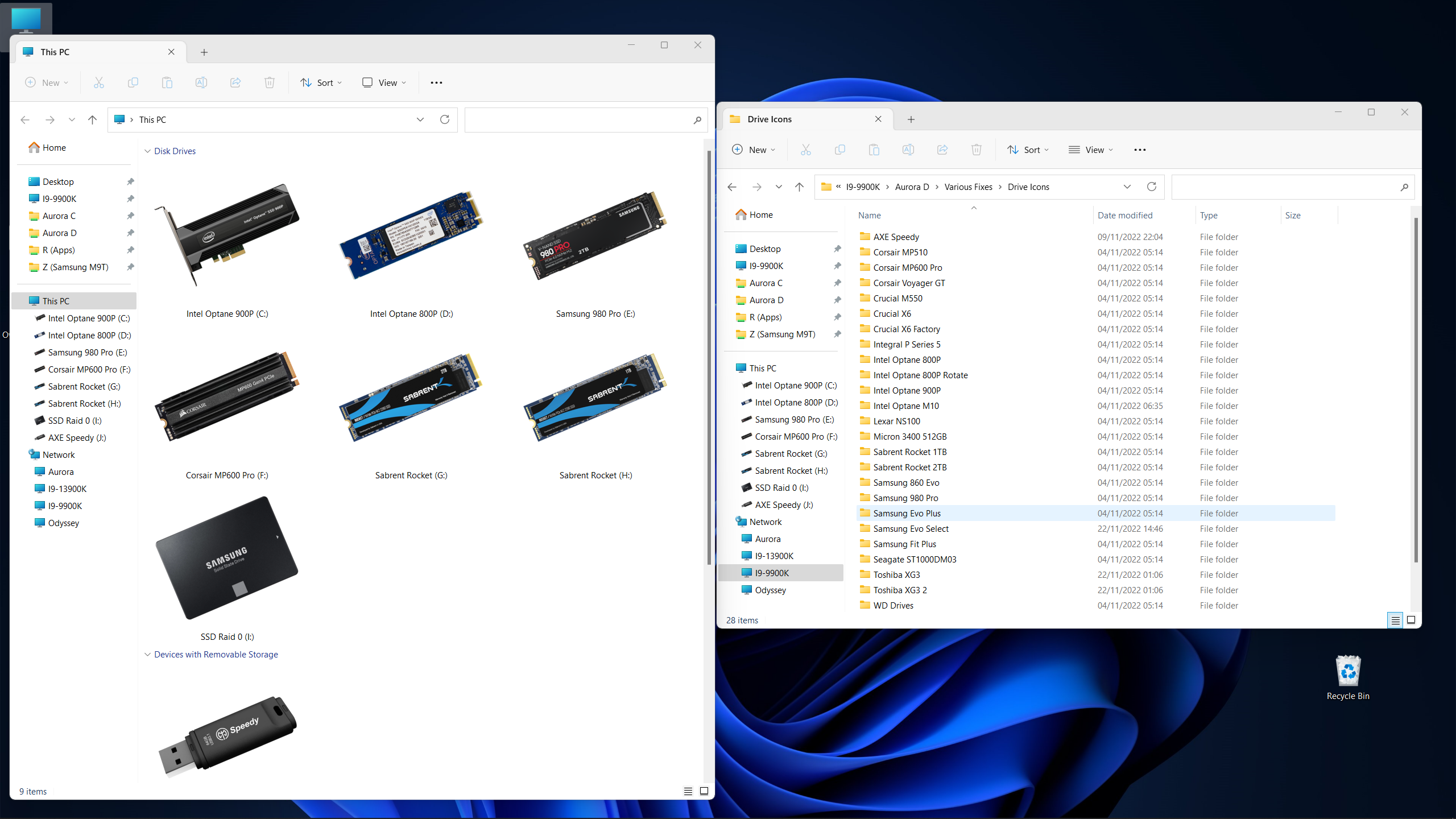Open Sort dropdown in This PC window
The height and width of the screenshot is (819, 1456).
(321, 82)
